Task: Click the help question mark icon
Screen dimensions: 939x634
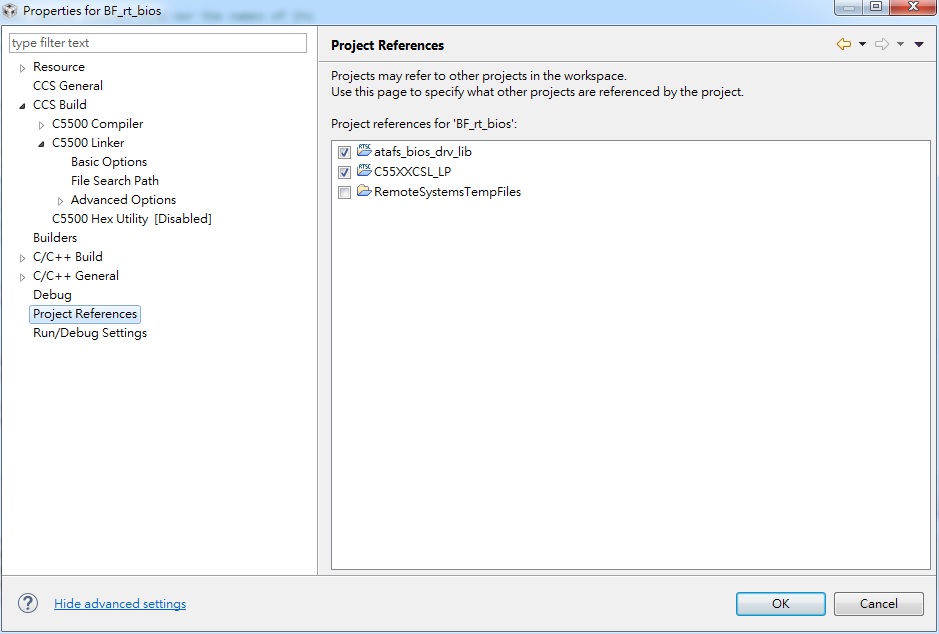Action: pyautogui.click(x=28, y=603)
